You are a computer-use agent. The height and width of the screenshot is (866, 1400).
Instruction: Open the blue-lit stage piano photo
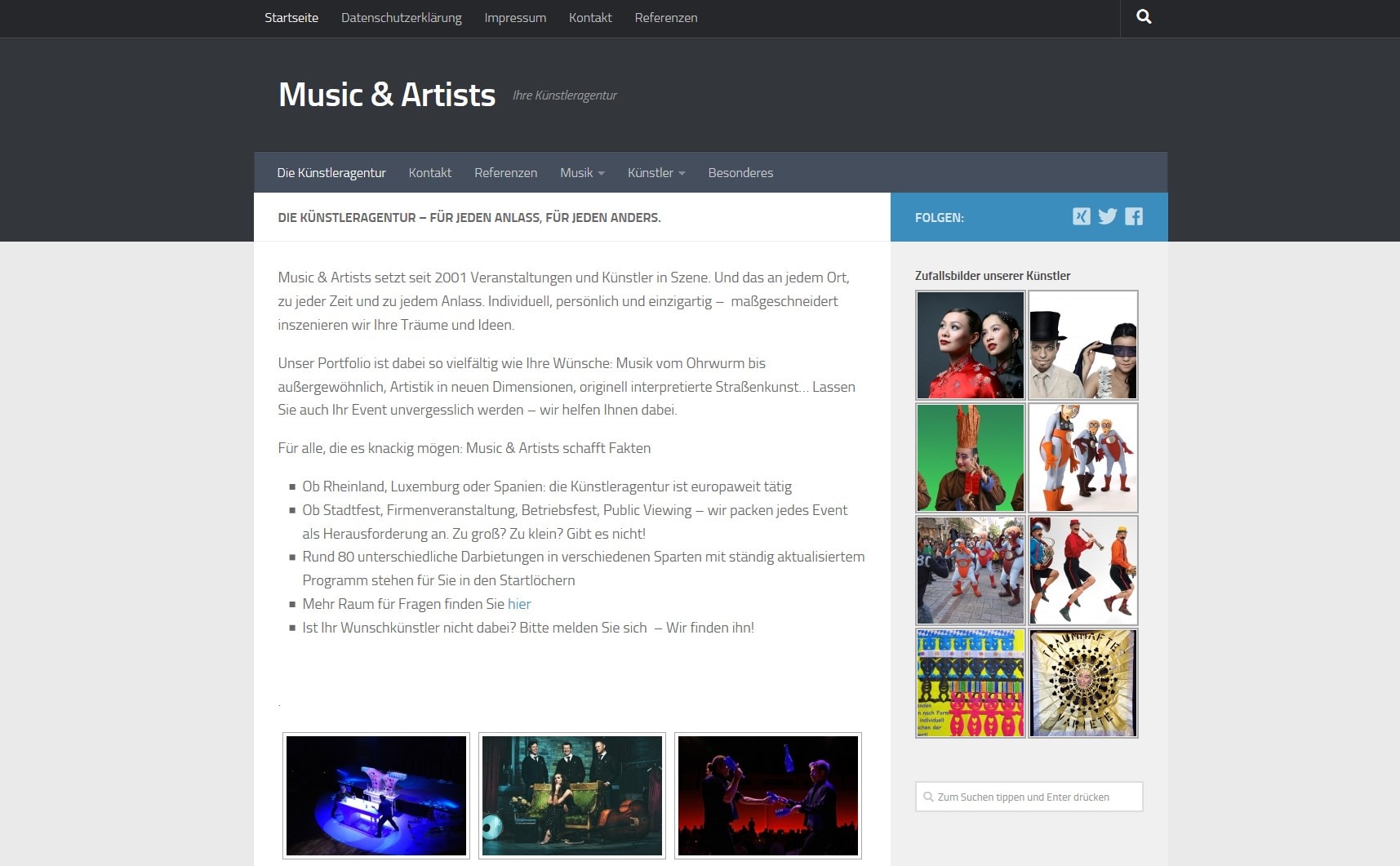click(376, 796)
